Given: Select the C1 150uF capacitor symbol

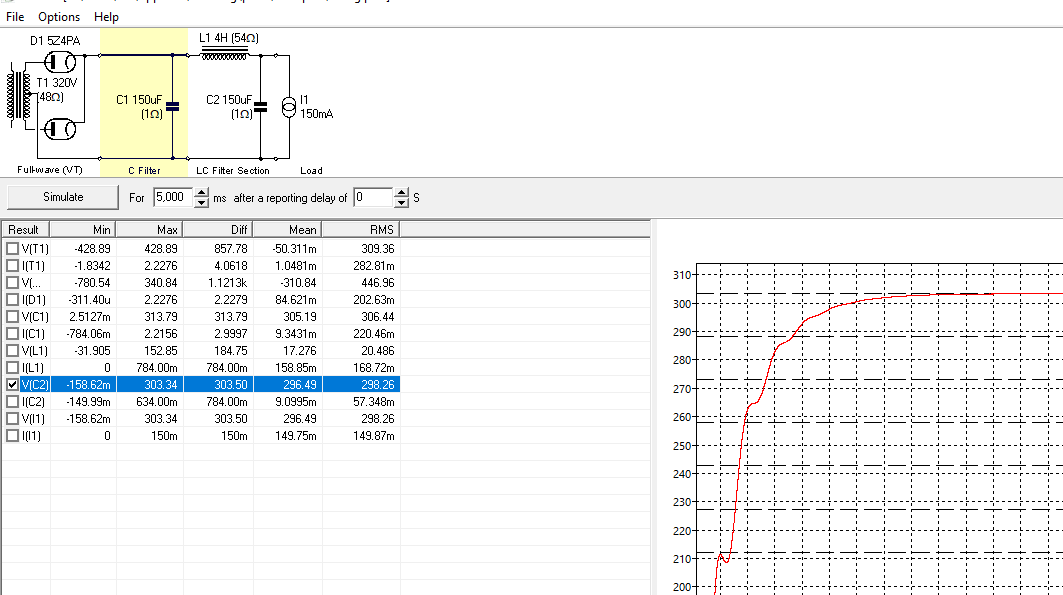Looking at the screenshot, I should tap(173, 107).
